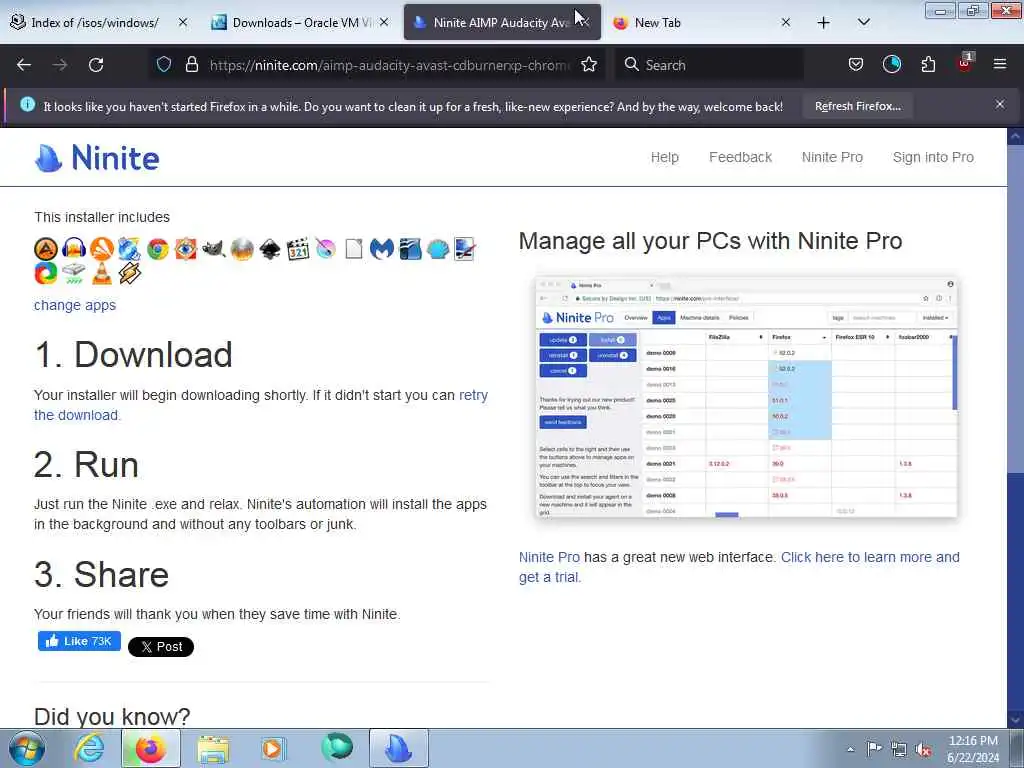Viewport: 1024px width, 768px height.
Task: Click the Ninite Pro web interface screenshot
Action: [x=746, y=396]
